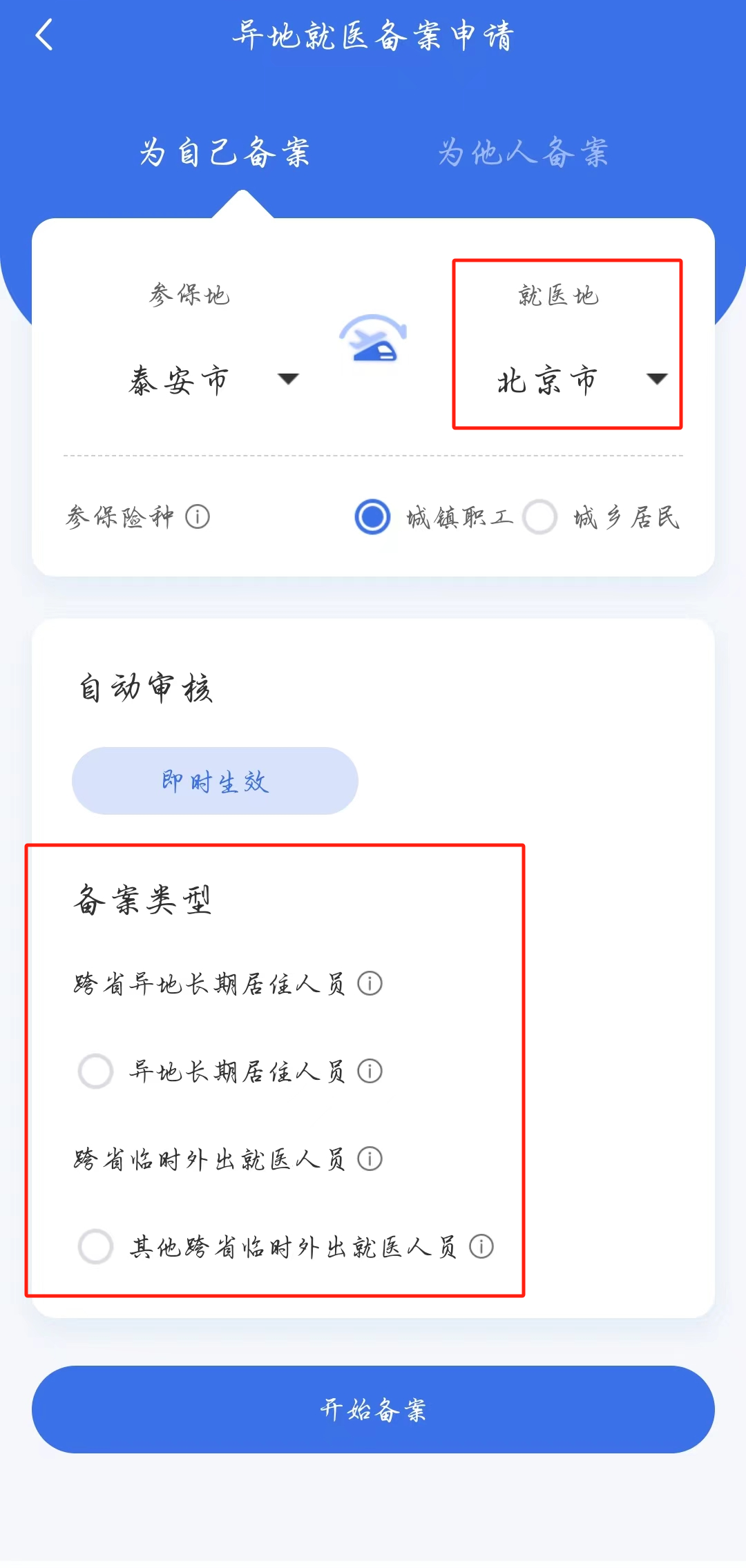Image resolution: width=746 pixels, height=1568 pixels.
Task: Select 城乡居民 insurance type
Action: [x=540, y=517]
